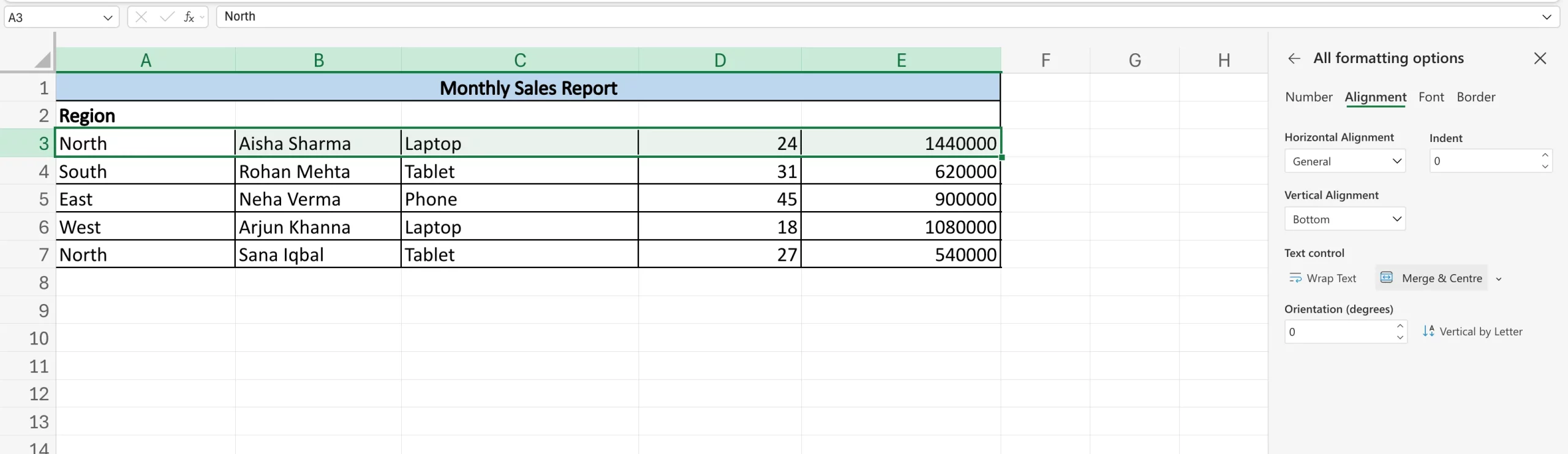
Task: Expand the Merge & Centre options arrow
Action: tap(1499, 279)
